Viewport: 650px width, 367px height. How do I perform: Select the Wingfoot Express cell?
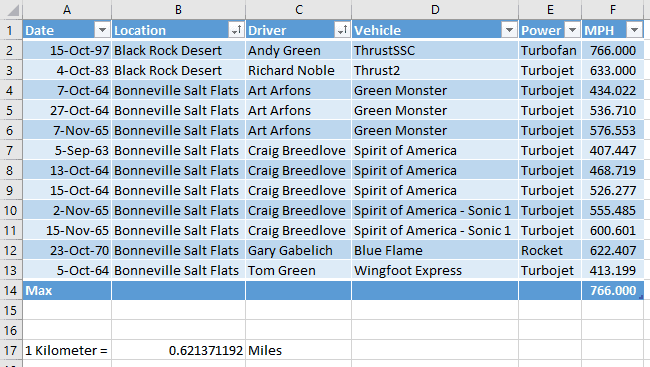click(435, 270)
